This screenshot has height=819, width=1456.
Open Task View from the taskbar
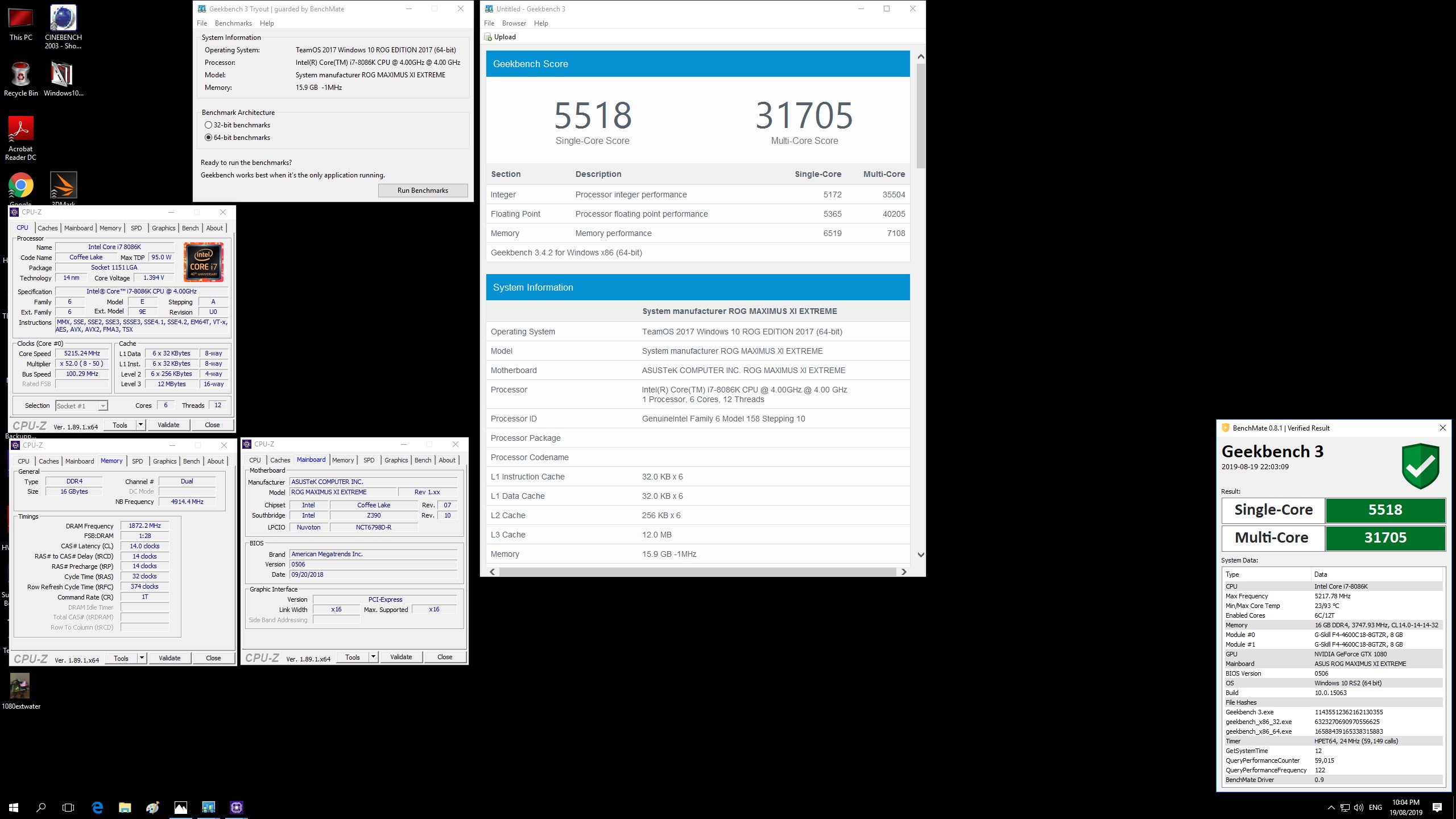68,807
